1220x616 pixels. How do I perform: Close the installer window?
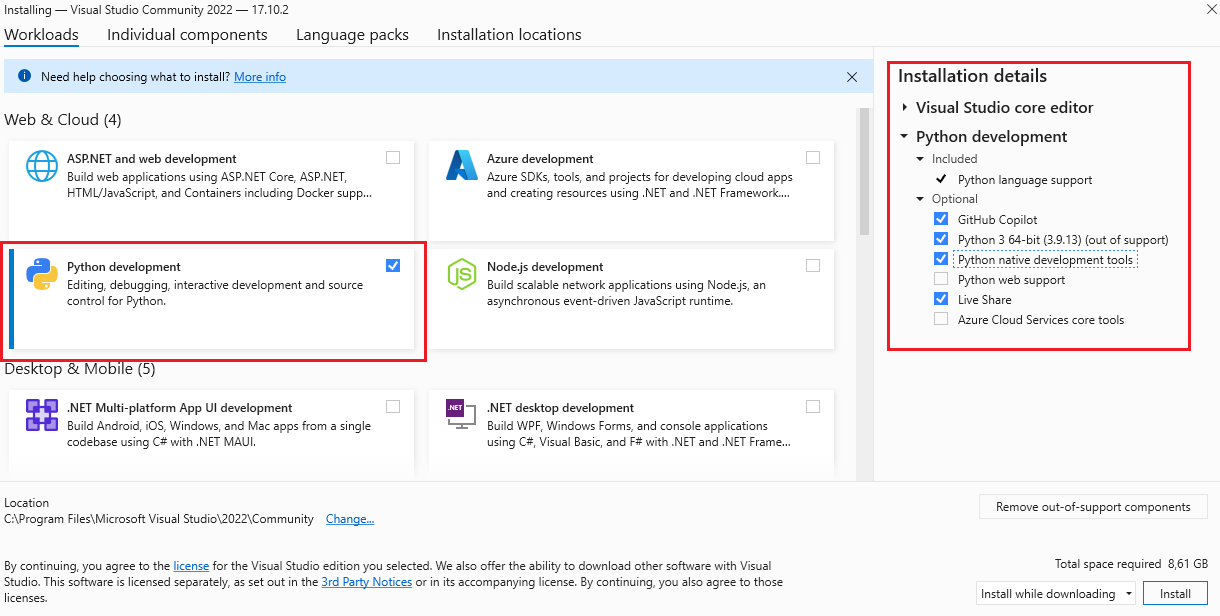(1211, 7)
